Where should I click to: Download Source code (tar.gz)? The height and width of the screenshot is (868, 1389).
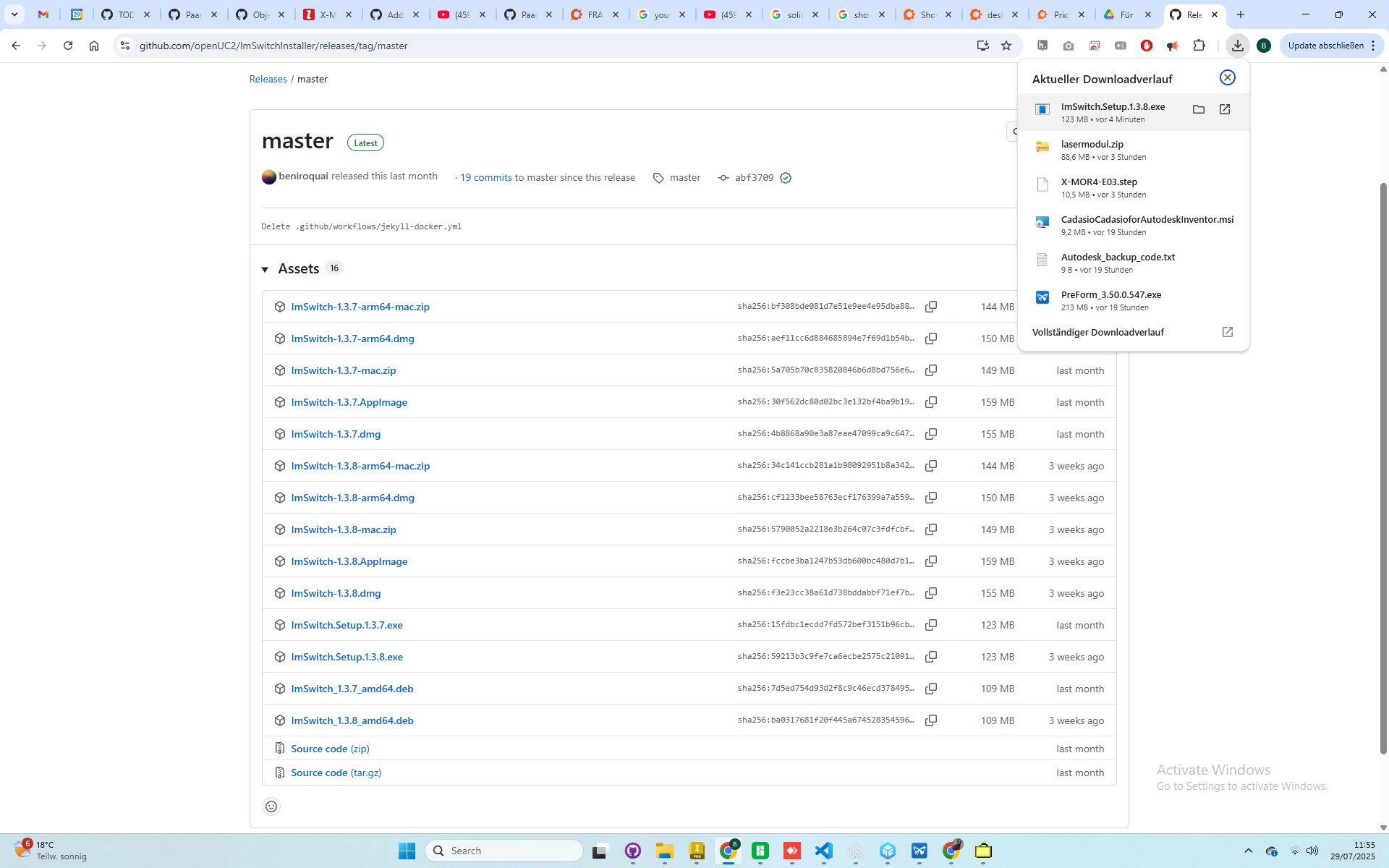[336, 773]
